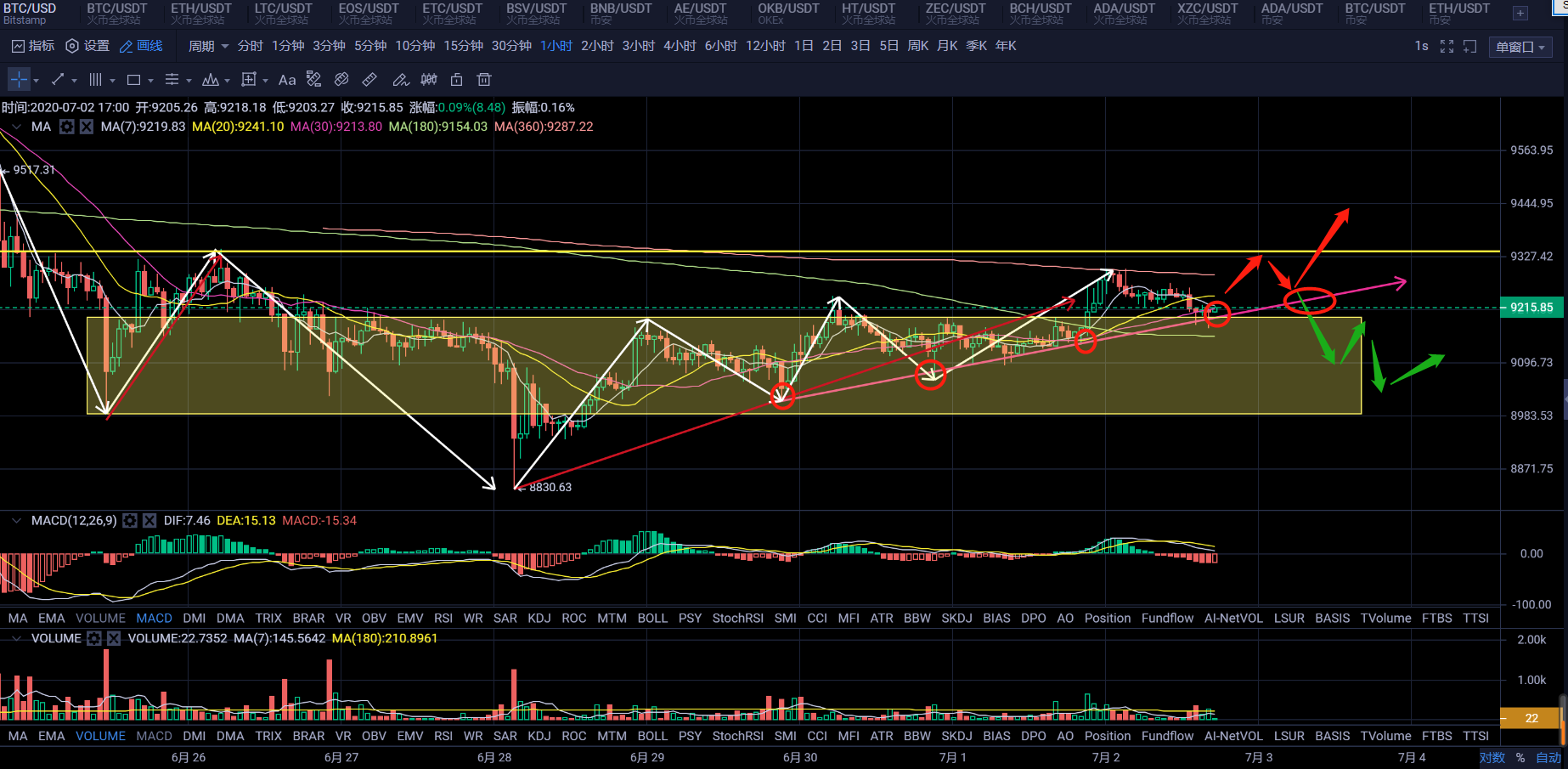The image size is (1568, 769).
Task: Collapse the MACD panel using its chevron
Action: point(16,521)
